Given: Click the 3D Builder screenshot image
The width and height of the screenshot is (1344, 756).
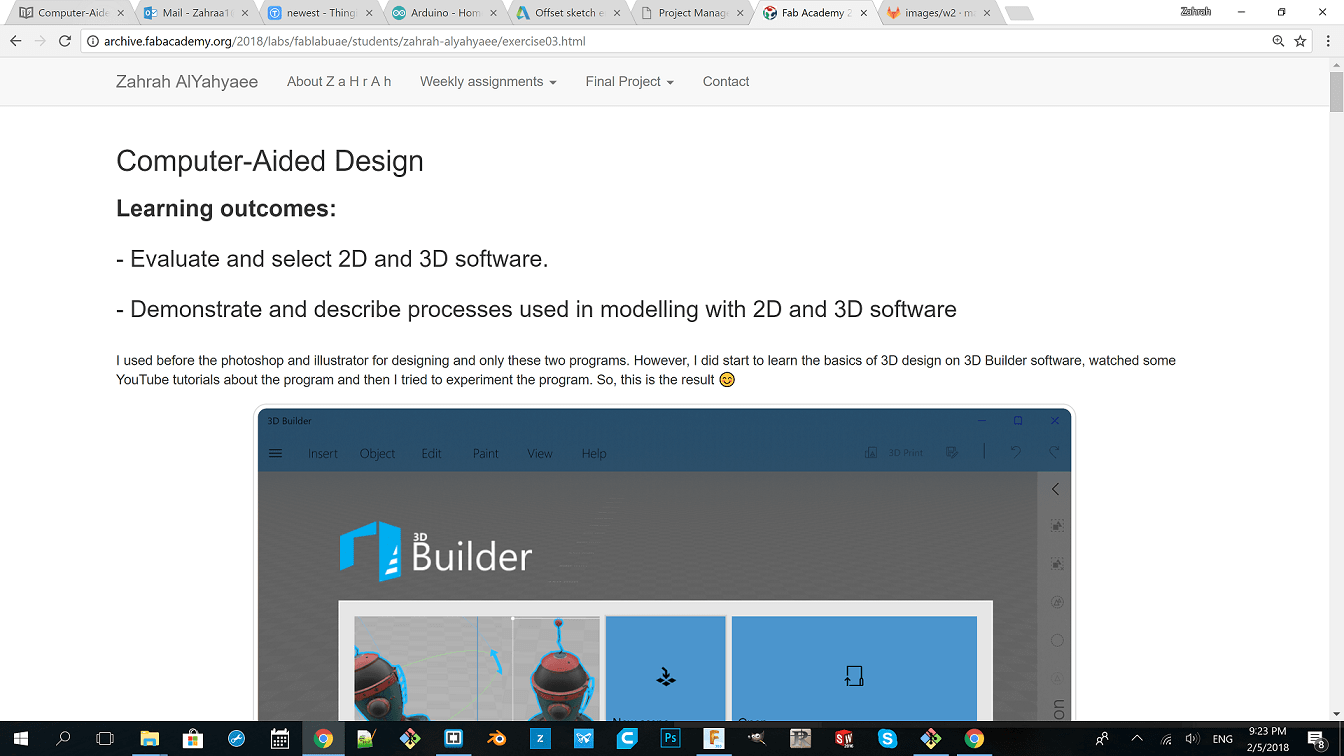Looking at the screenshot, I should tap(664, 563).
